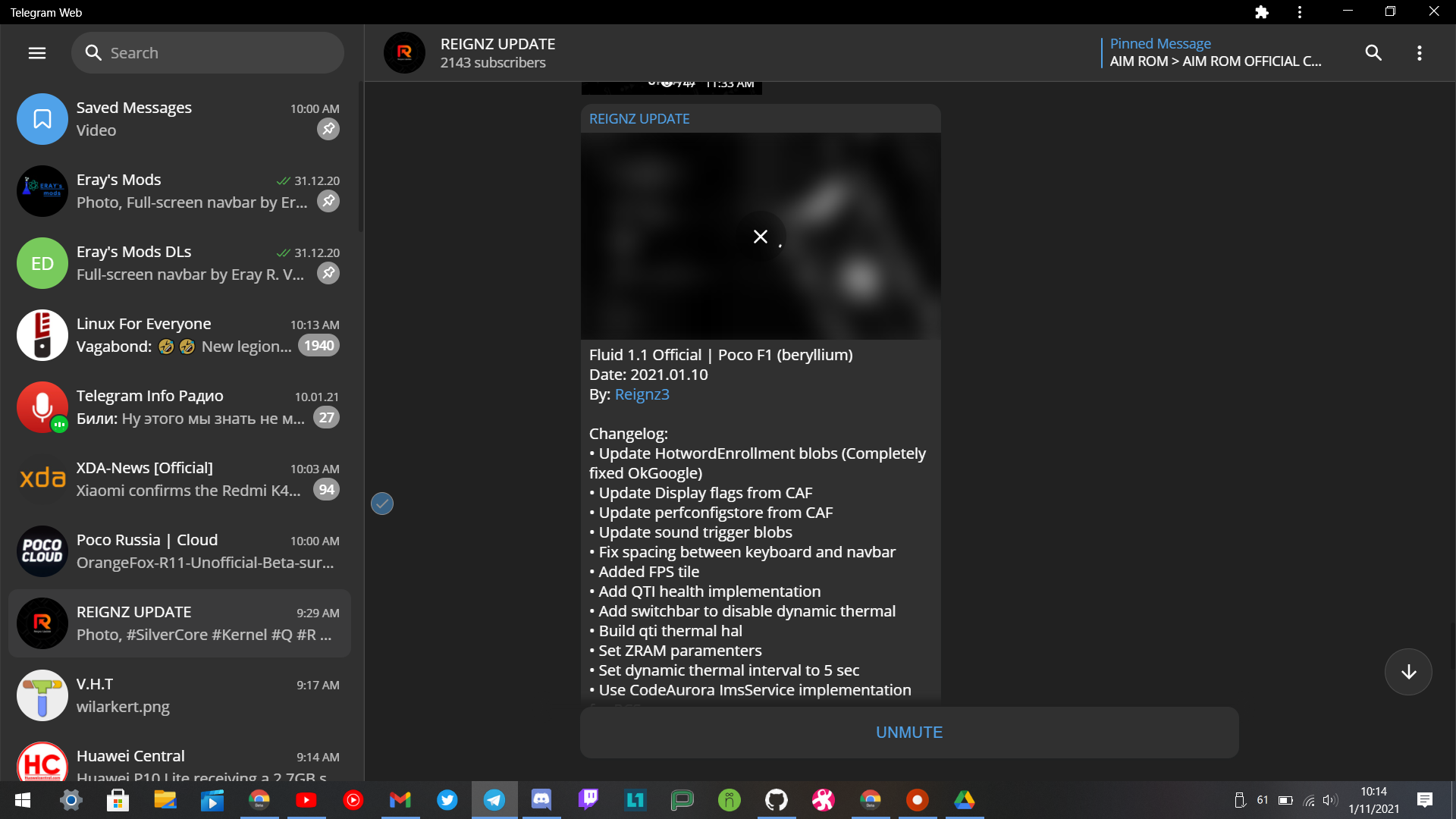Open Telegram's hamburger menu
Image resolution: width=1456 pixels, height=819 pixels.
point(36,53)
